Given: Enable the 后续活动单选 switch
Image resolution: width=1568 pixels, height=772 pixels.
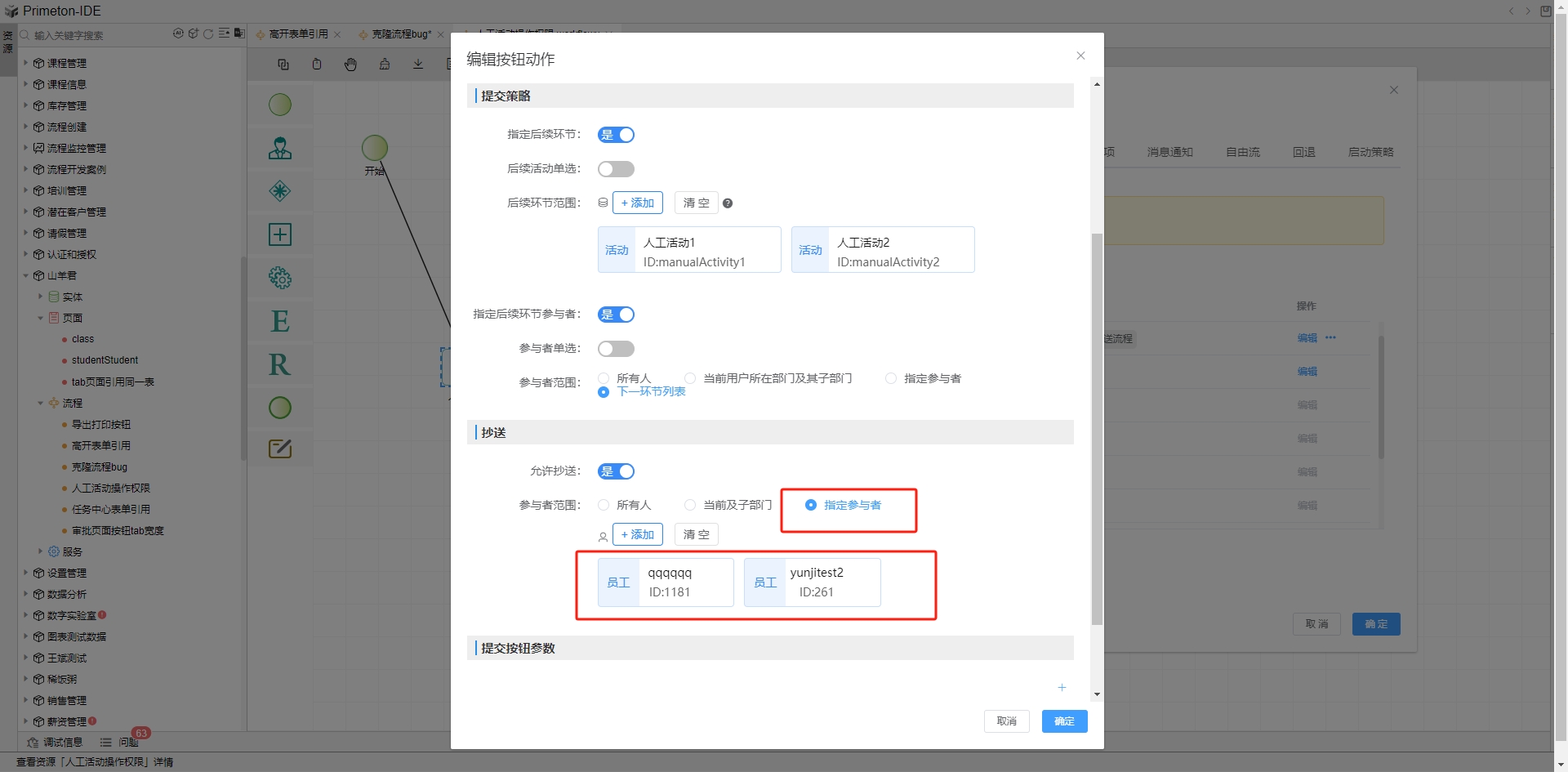Looking at the screenshot, I should point(616,169).
